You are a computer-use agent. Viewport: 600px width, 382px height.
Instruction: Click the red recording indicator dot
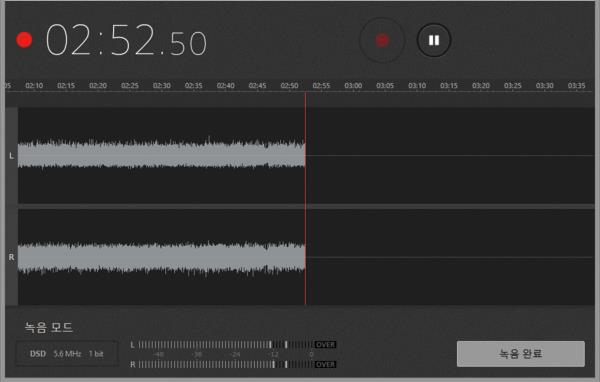point(24,40)
